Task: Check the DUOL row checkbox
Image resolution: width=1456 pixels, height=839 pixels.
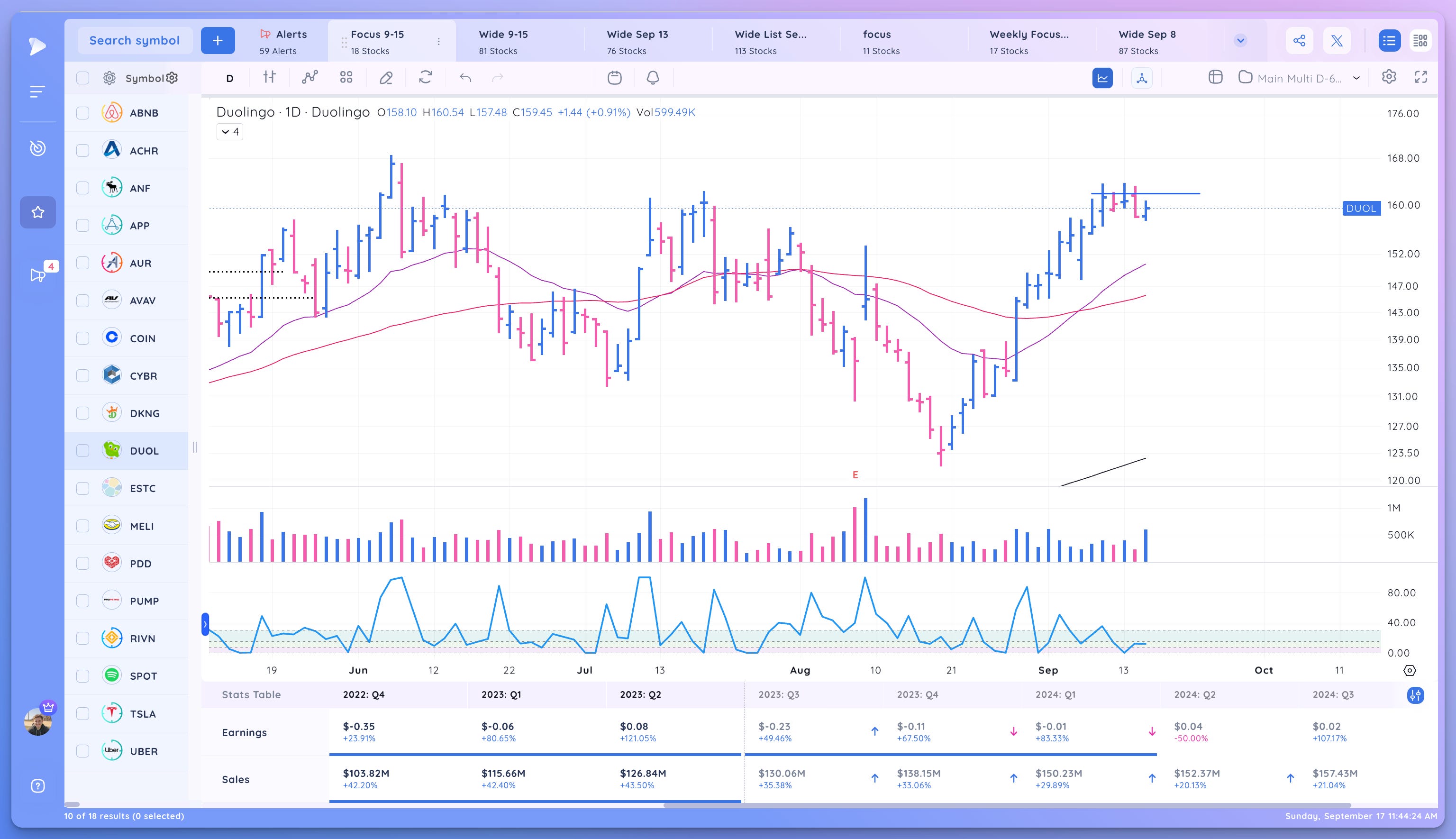Action: pyautogui.click(x=83, y=451)
